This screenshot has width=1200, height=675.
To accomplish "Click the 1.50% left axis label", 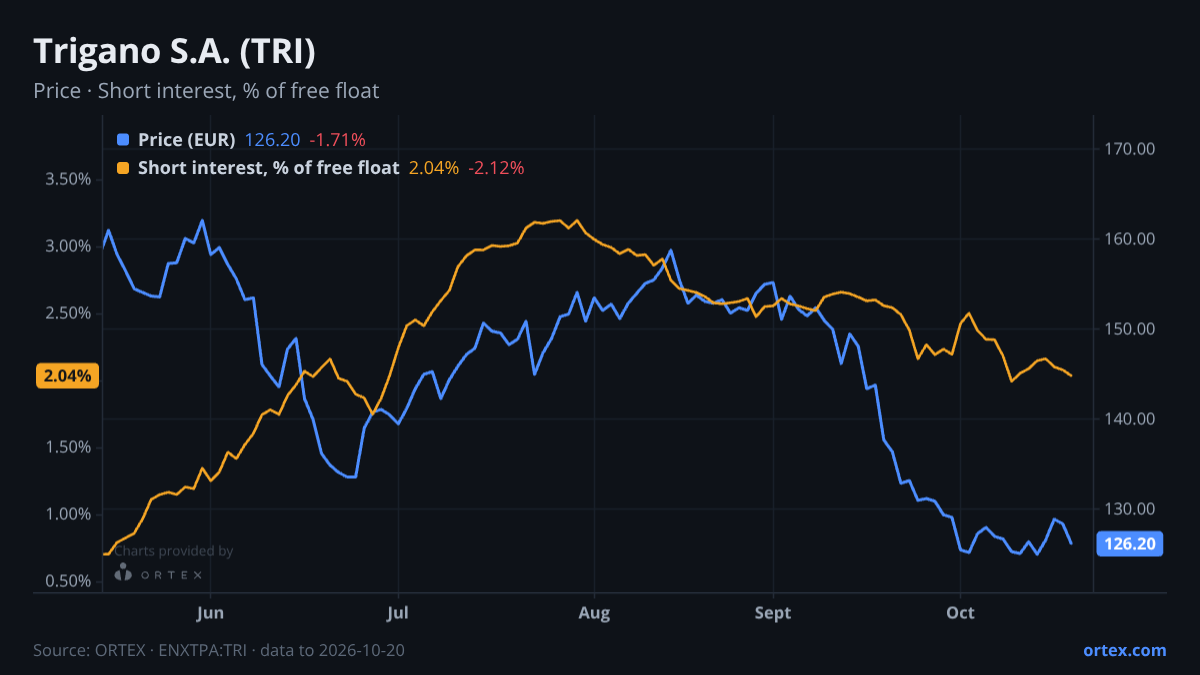I will pyautogui.click(x=68, y=447).
